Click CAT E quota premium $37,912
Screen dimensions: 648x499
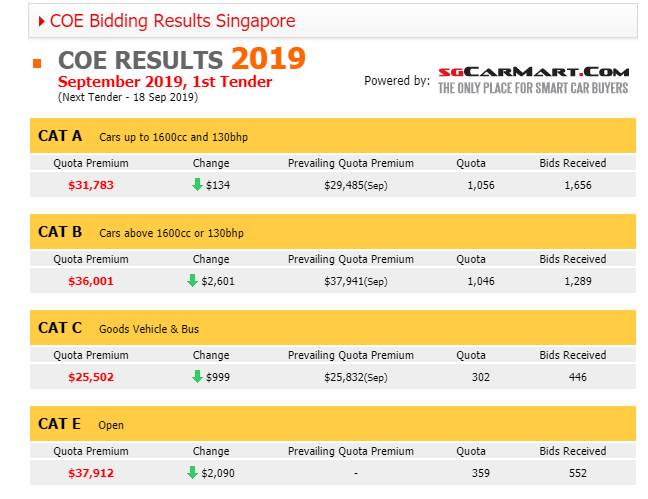[x=91, y=473]
